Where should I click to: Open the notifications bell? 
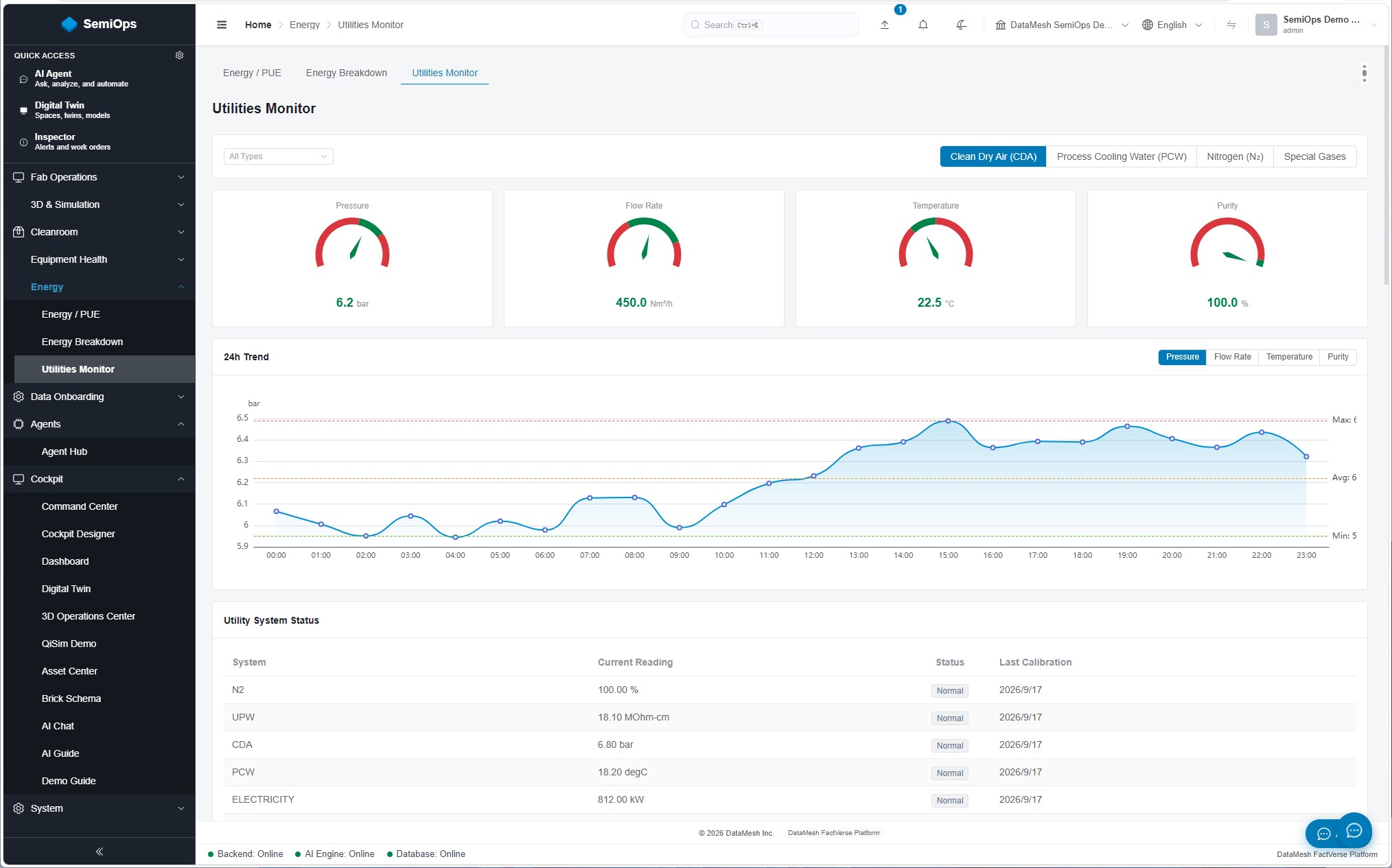coord(923,25)
